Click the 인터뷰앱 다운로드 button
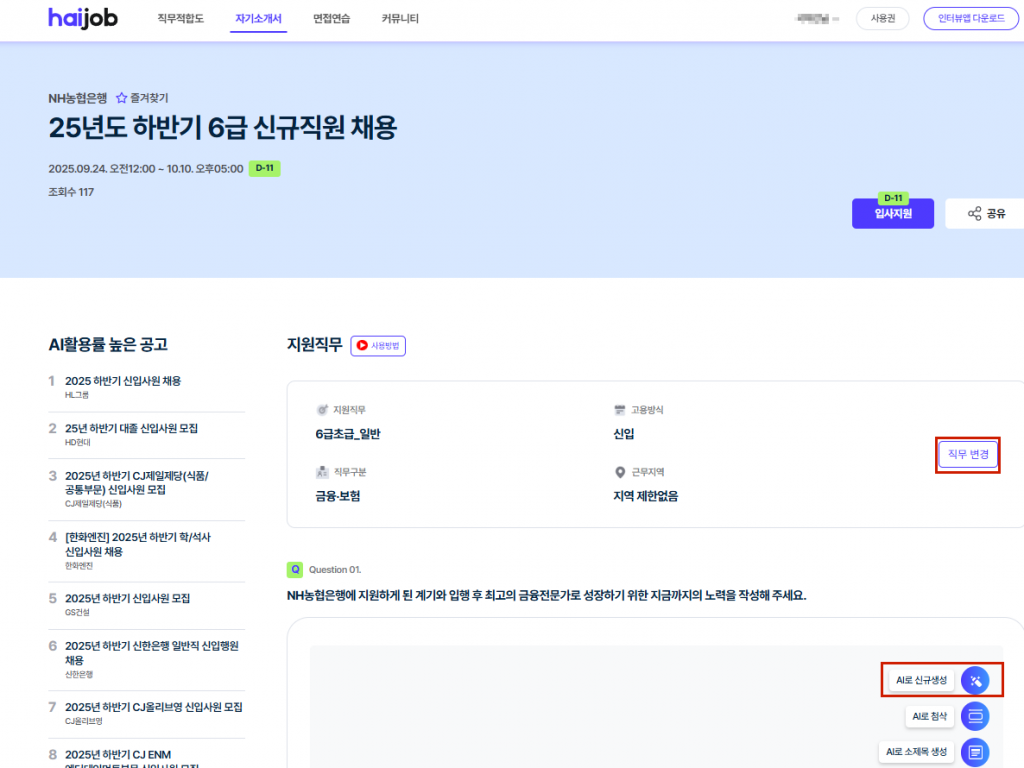This screenshot has width=1024, height=768. 970,19
